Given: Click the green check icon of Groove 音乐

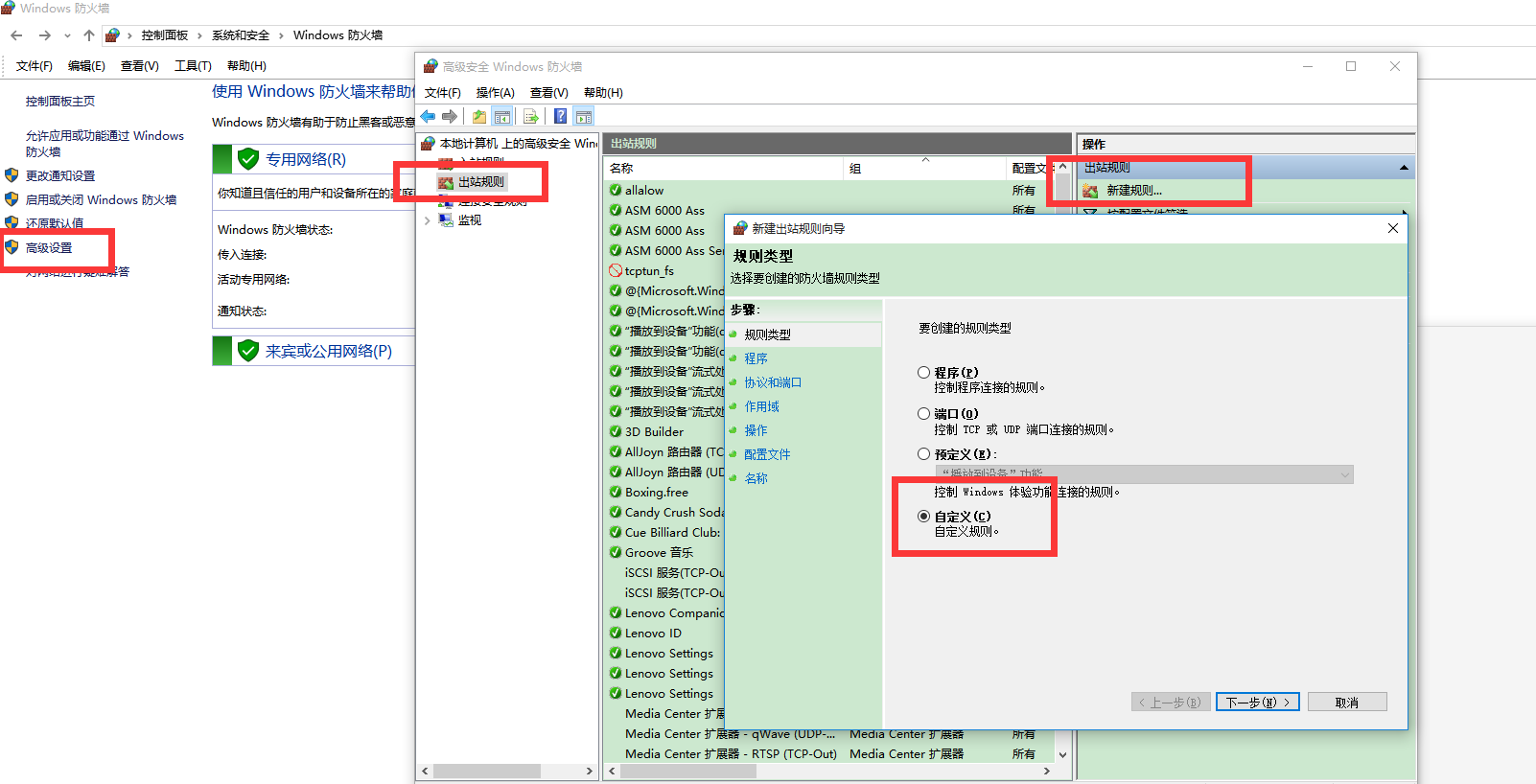Looking at the screenshot, I should point(616,553).
